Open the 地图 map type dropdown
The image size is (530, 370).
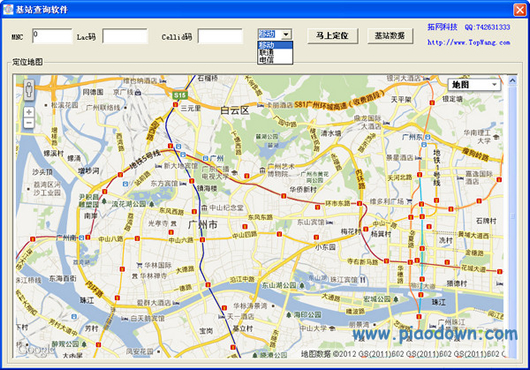tap(474, 84)
